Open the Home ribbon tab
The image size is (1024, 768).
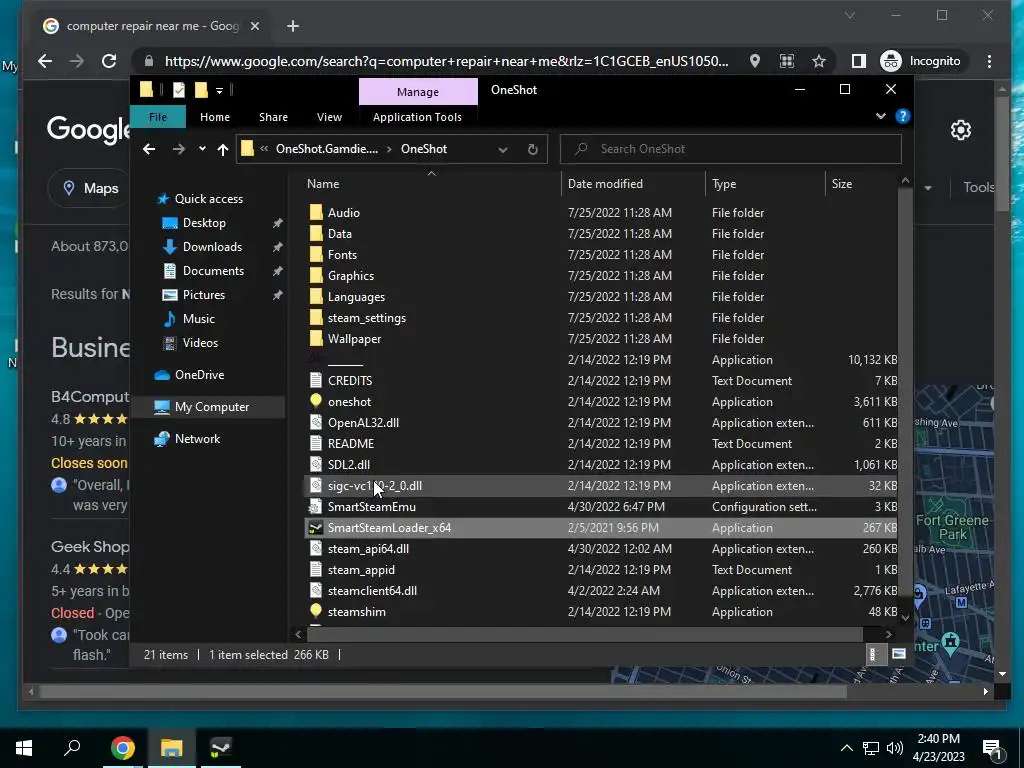click(215, 117)
